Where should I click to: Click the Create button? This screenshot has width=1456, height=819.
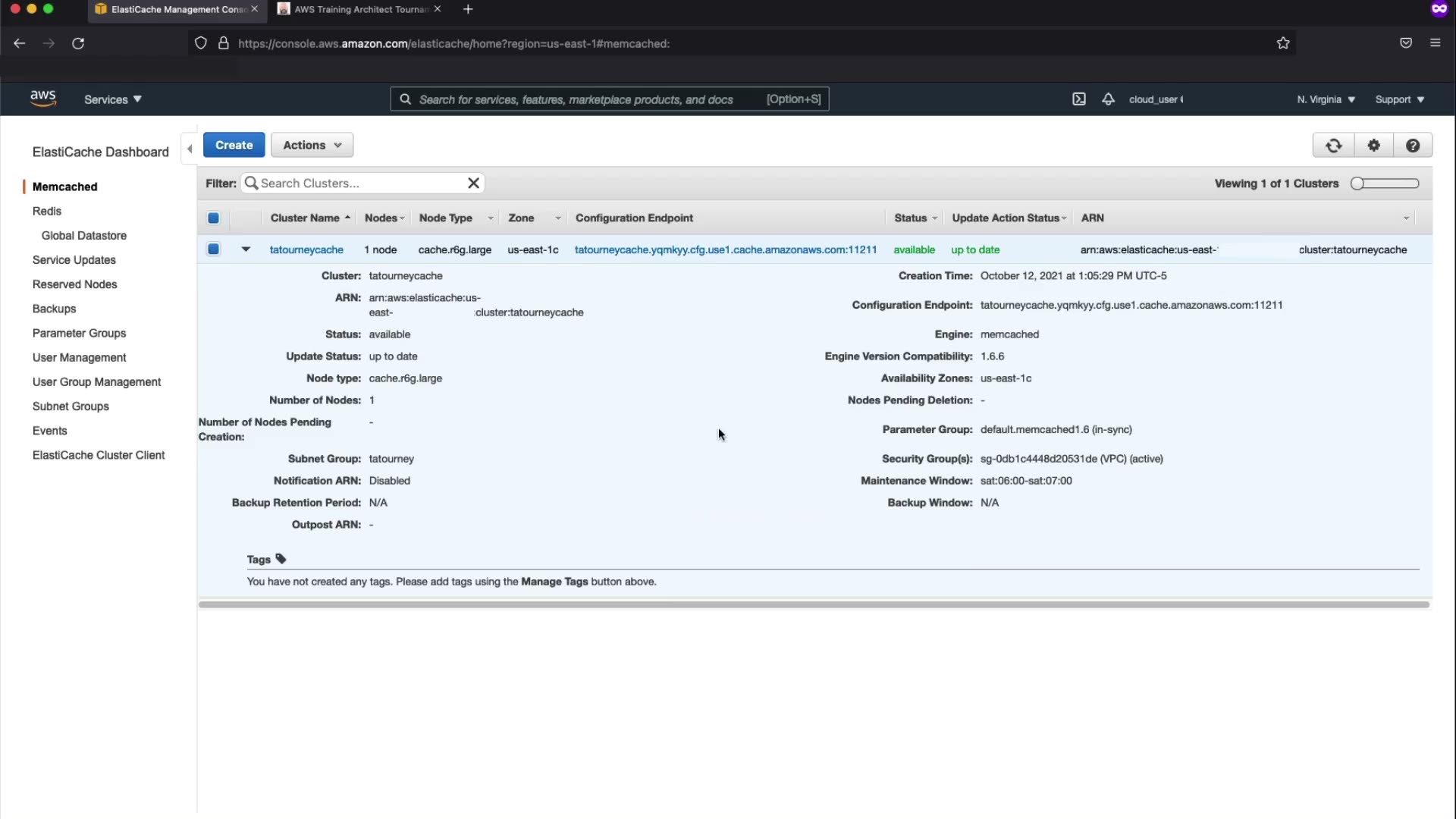coord(234,145)
